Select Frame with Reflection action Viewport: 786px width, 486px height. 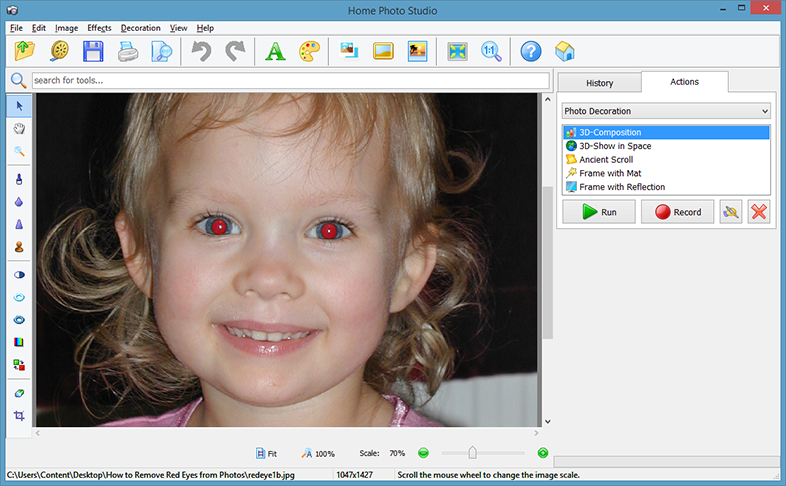coord(666,186)
